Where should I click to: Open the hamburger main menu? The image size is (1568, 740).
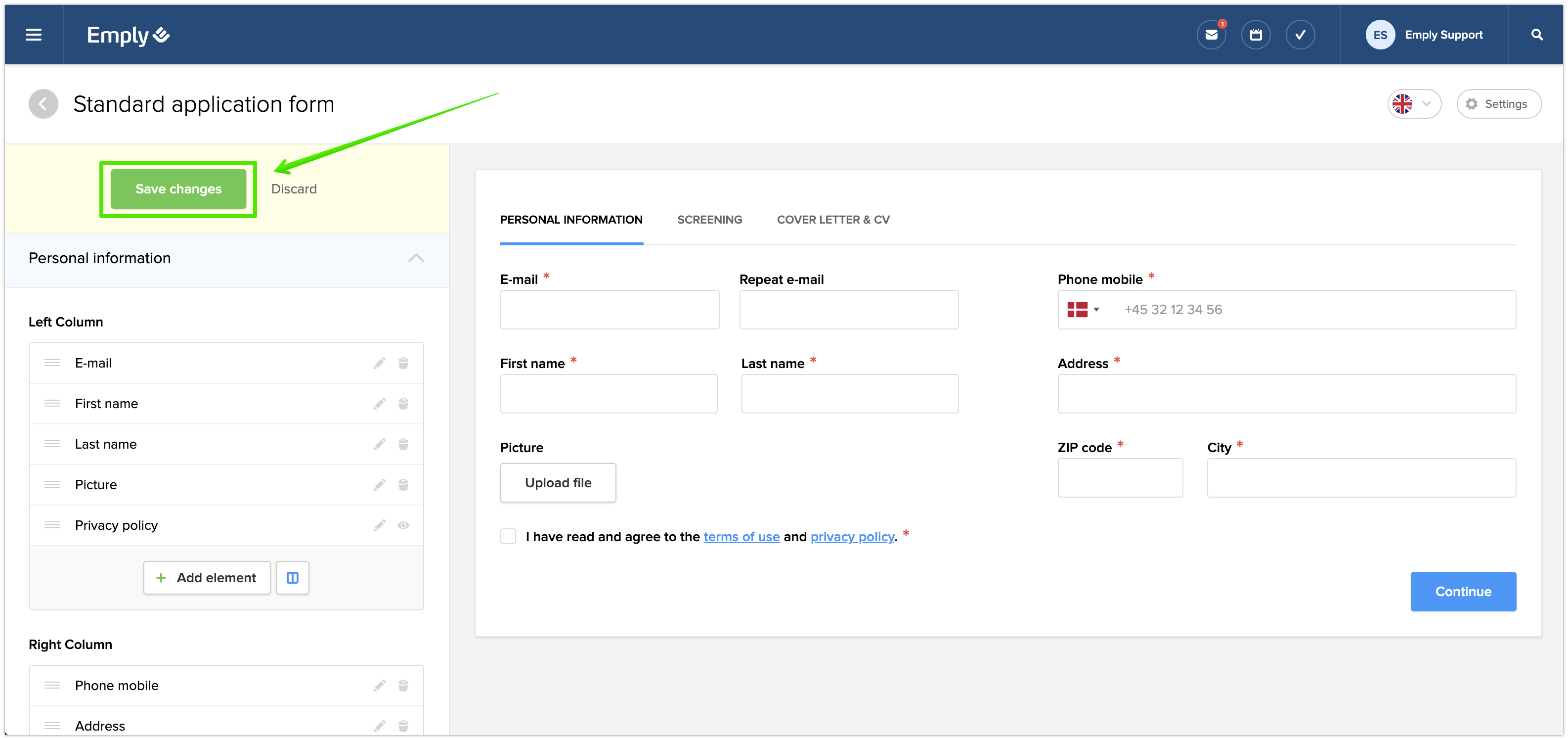(34, 35)
